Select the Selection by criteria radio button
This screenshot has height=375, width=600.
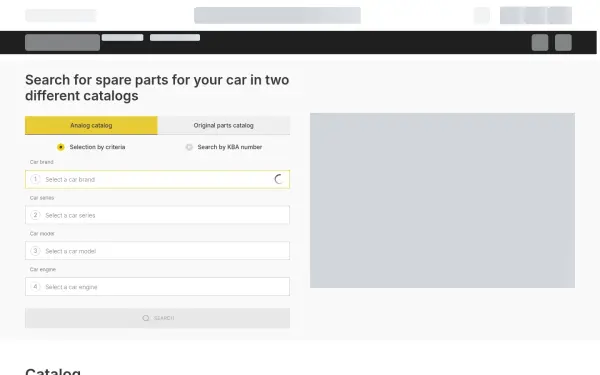coord(60,147)
